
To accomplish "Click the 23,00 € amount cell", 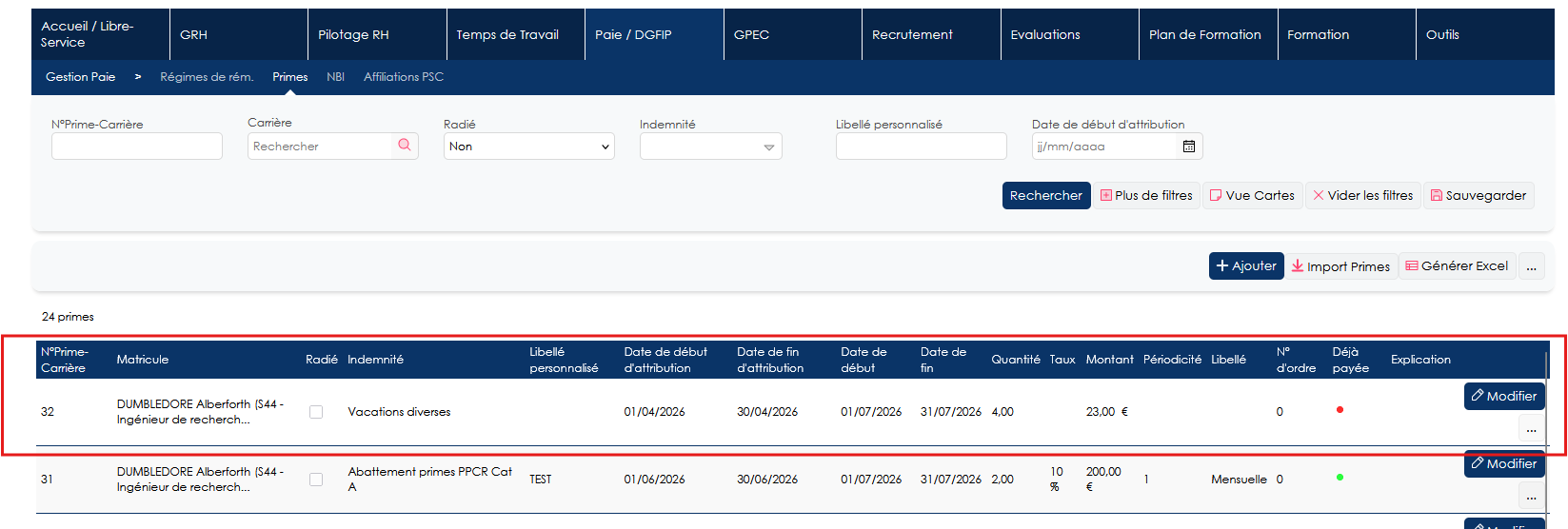I will click(x=1107, y=412).
